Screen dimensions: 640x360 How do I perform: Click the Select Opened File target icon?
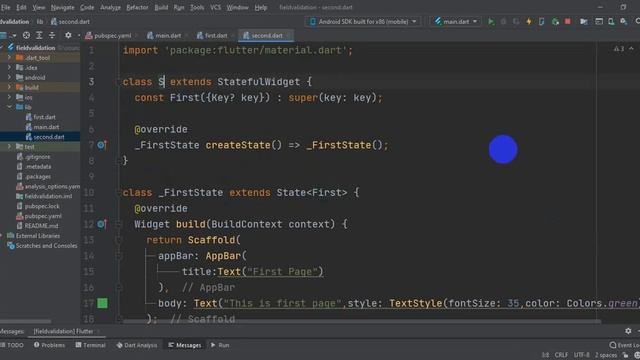[x=26, y=36]
